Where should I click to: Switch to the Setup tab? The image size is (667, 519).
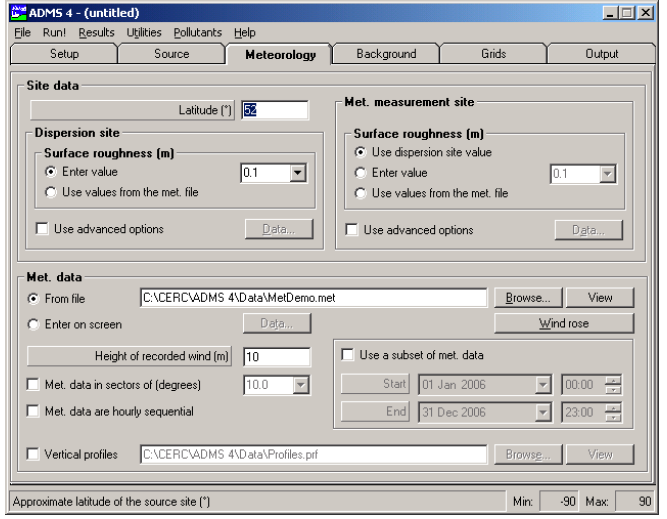pos(64,54)
